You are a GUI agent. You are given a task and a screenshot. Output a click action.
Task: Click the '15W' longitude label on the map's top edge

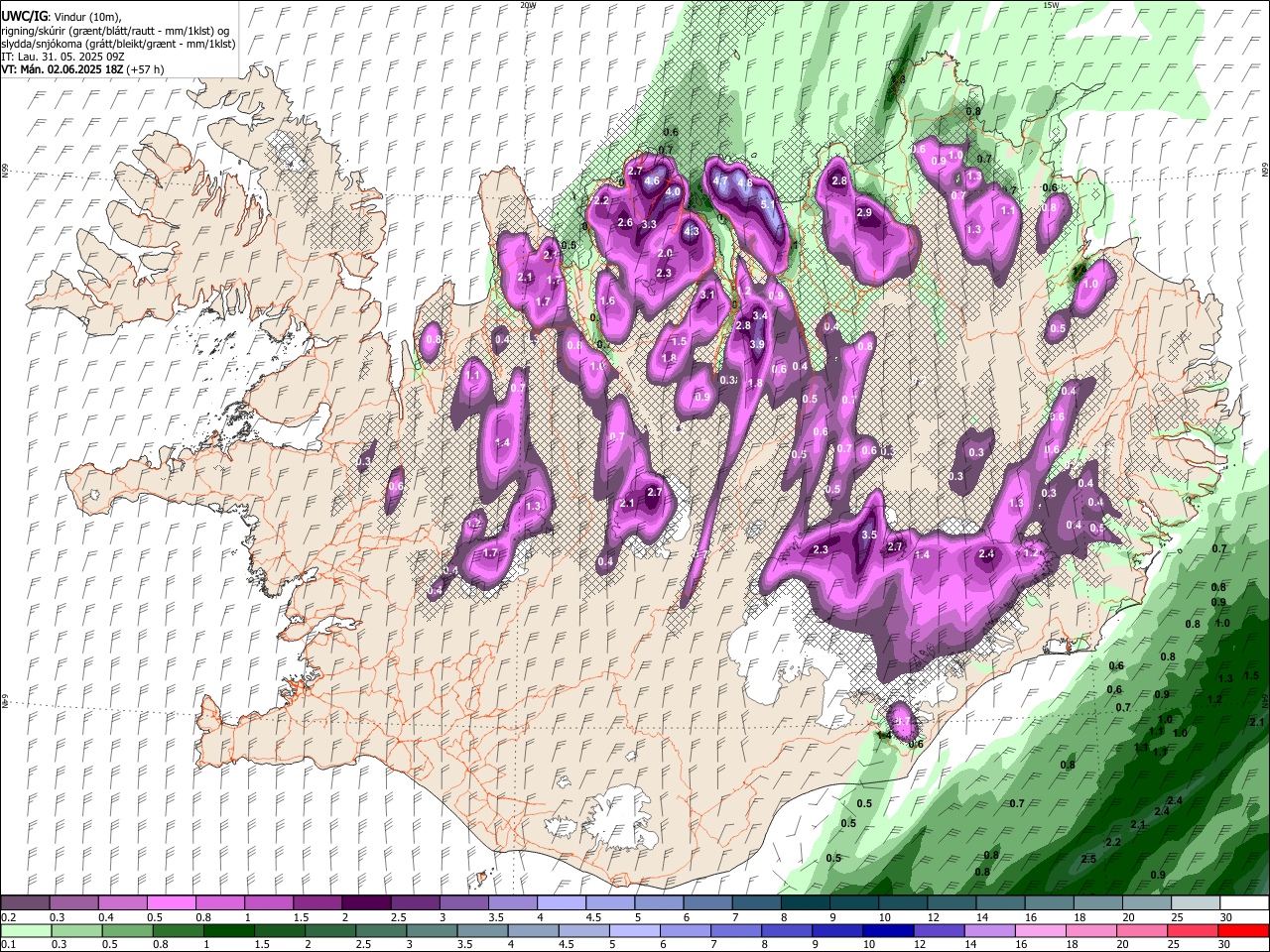pos(1051,4)
